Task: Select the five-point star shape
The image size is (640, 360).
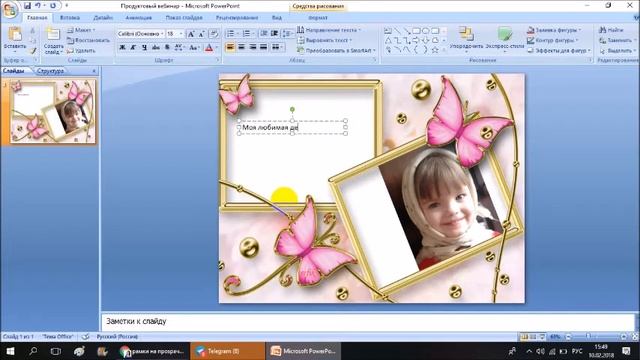Action: 435,50
